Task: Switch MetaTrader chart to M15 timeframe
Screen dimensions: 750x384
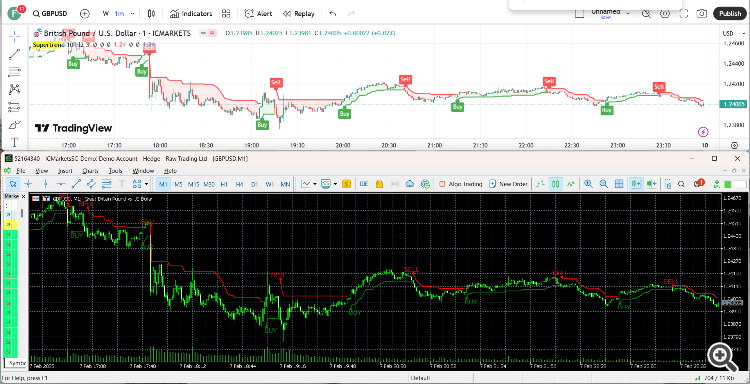Action: pos(193,184)
